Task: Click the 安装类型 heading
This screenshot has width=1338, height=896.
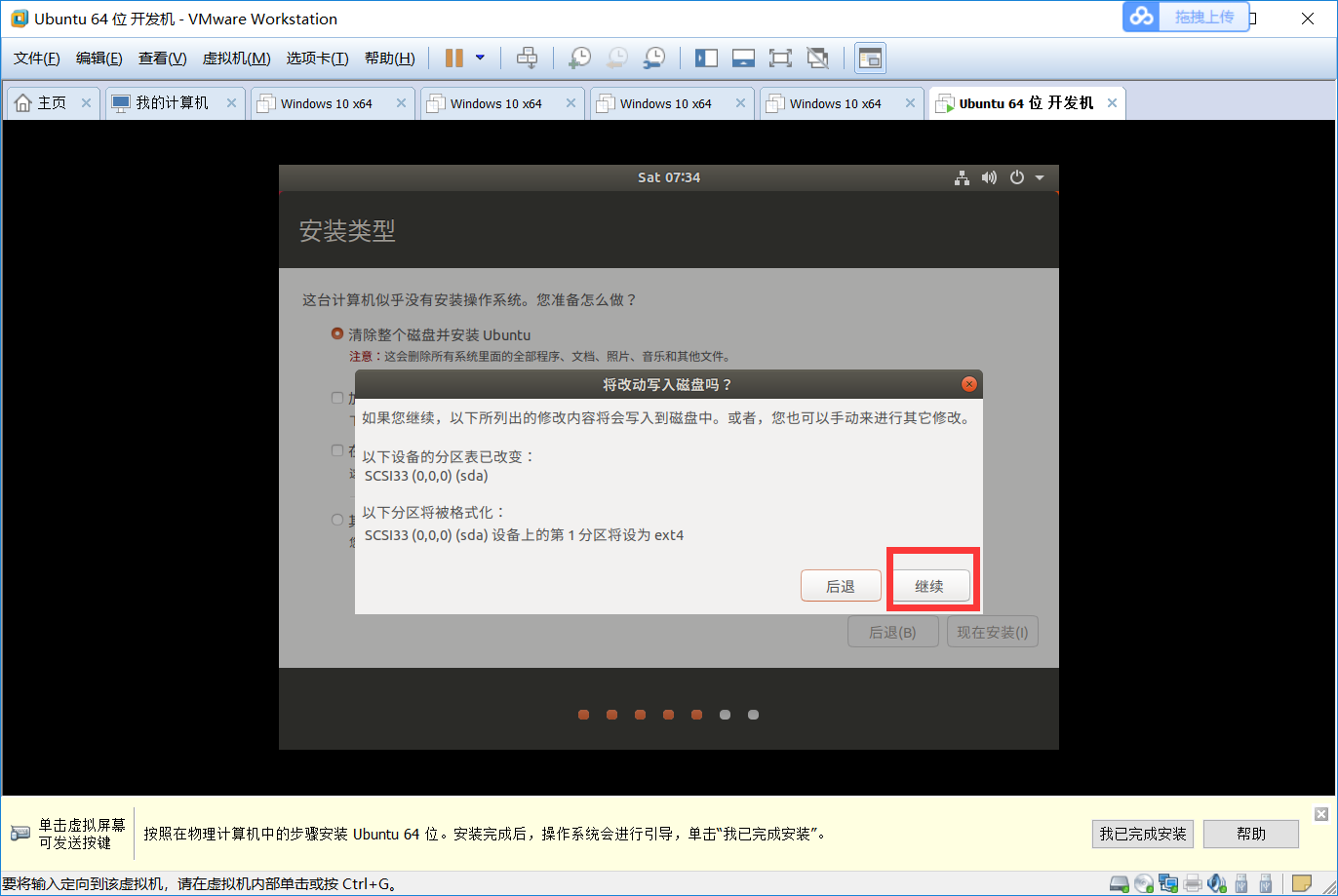Action: [347, 231]
